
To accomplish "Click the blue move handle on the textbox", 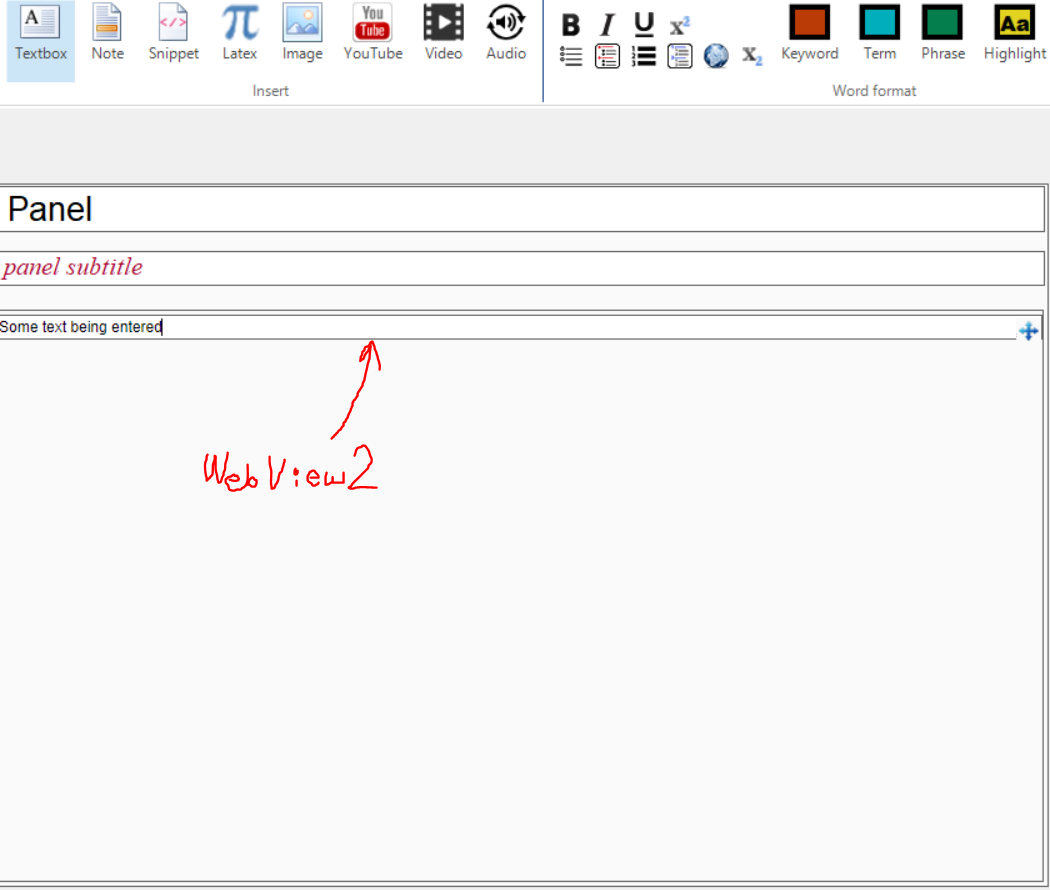I will 1029,330.
